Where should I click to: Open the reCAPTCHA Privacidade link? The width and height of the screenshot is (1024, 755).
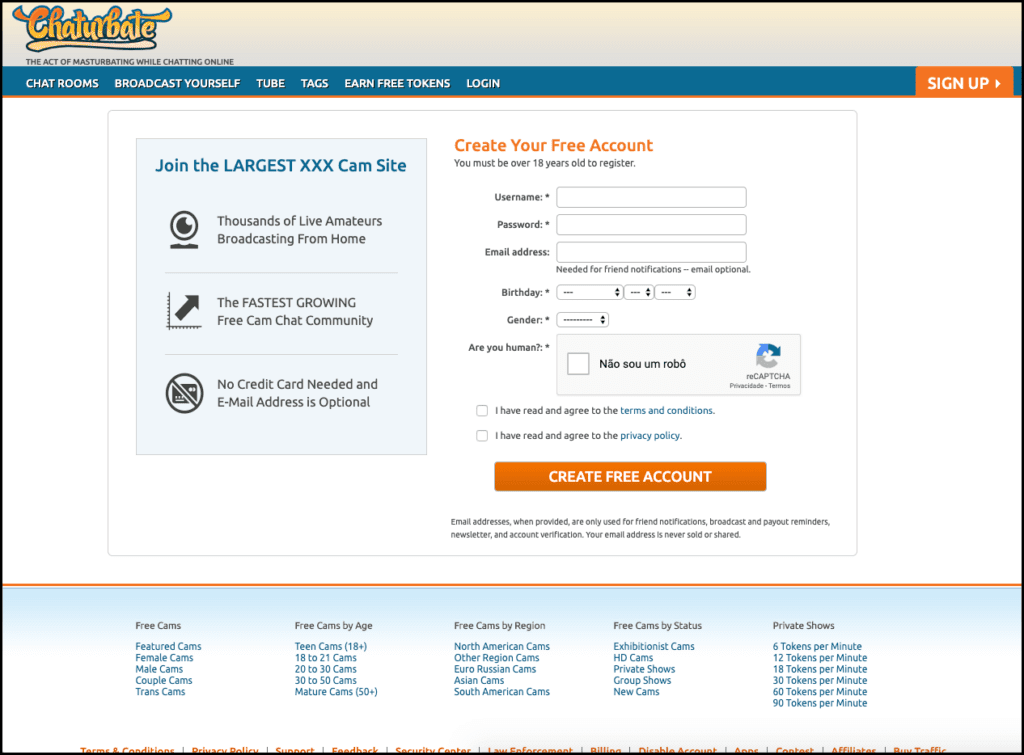[x=746, y=386]
